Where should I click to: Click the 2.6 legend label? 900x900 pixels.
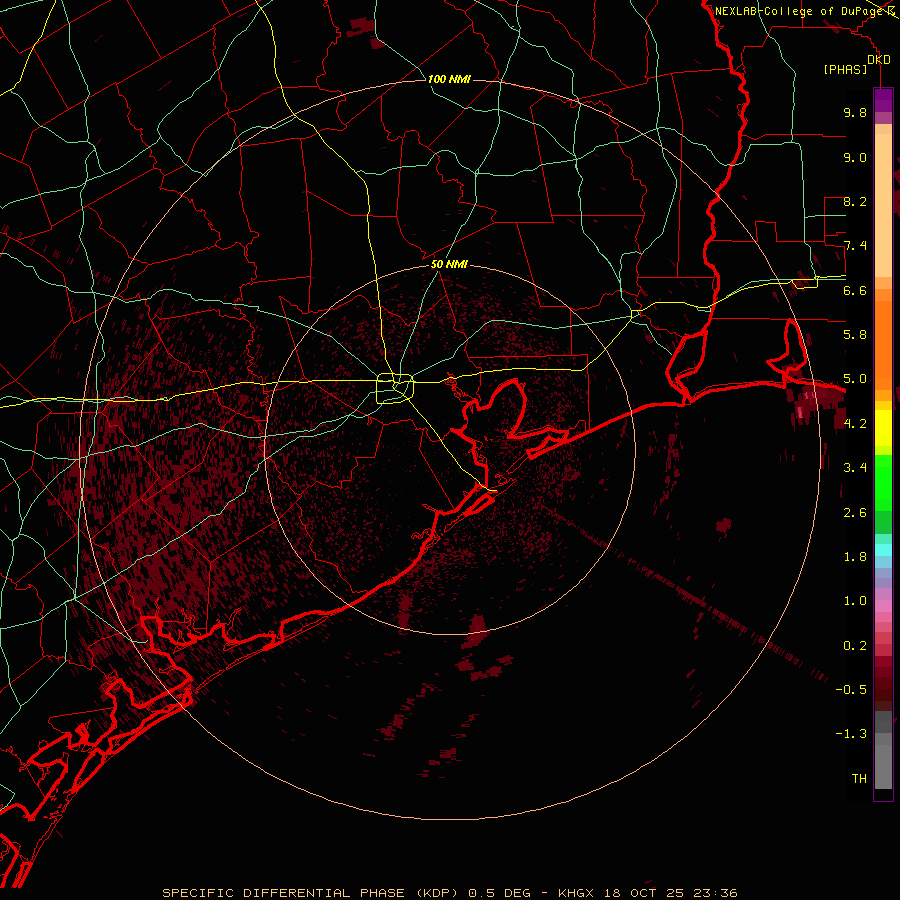[855, 513]
